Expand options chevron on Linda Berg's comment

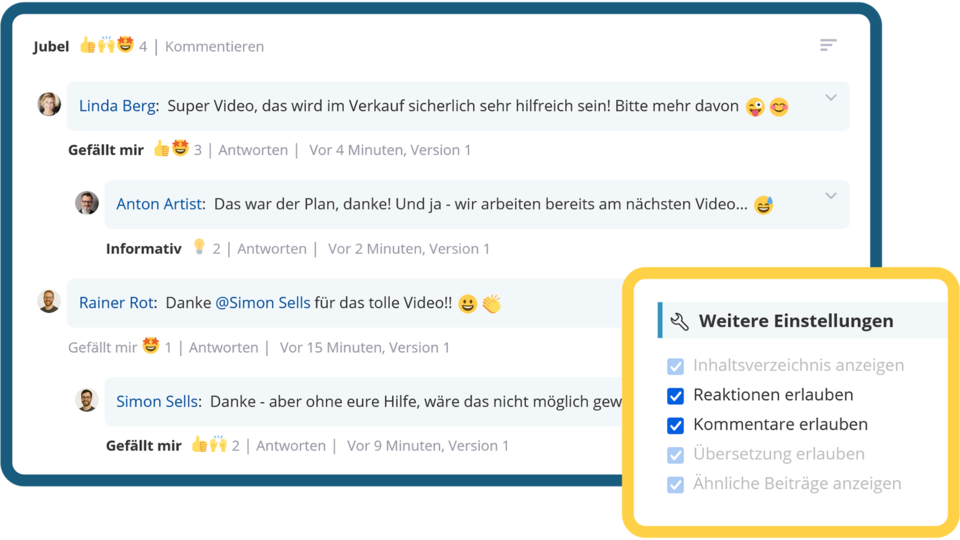(x=830, y=97)
